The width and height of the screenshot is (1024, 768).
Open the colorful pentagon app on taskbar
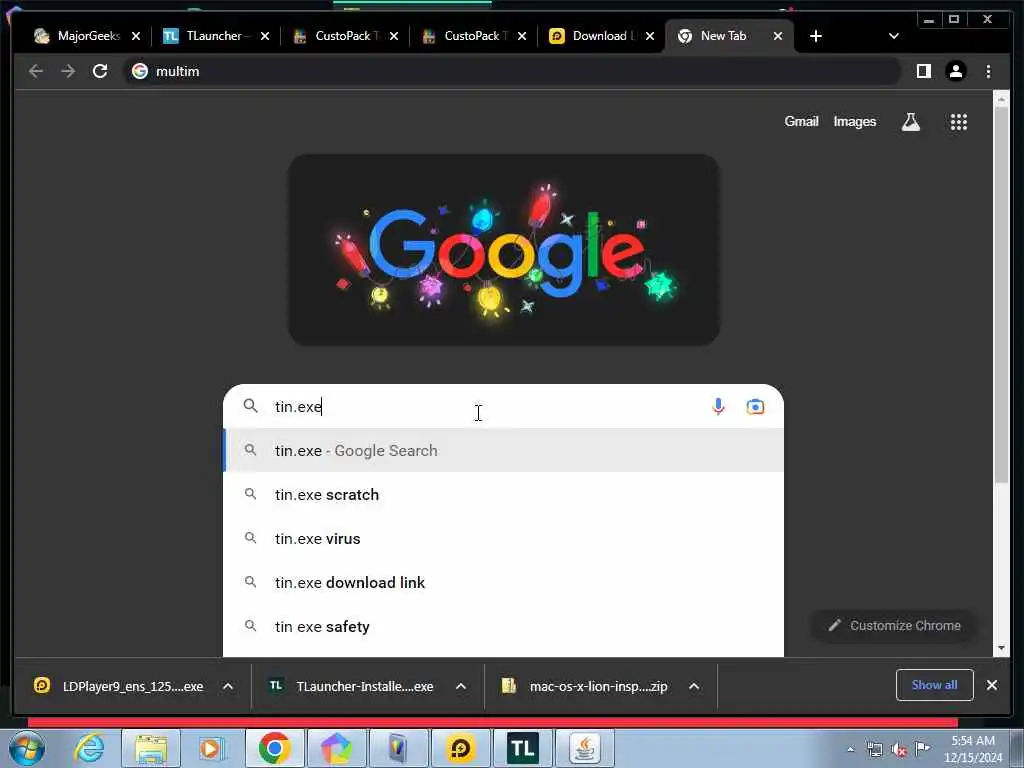tap(336, 748)
